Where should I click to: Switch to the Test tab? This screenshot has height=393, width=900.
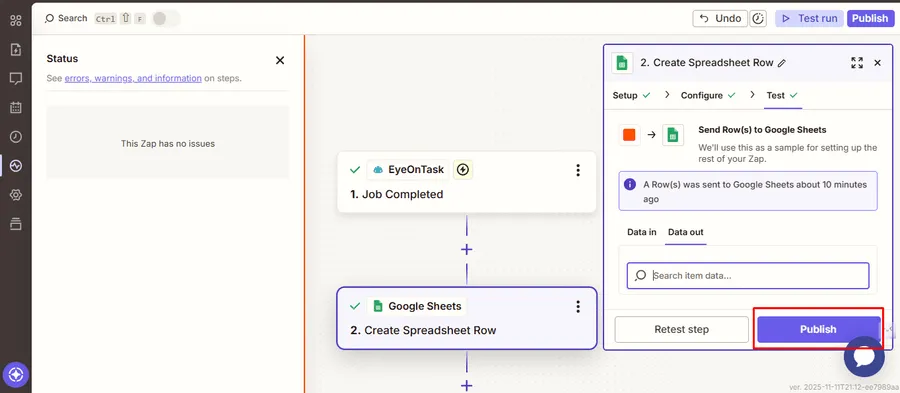pos(782,95)
